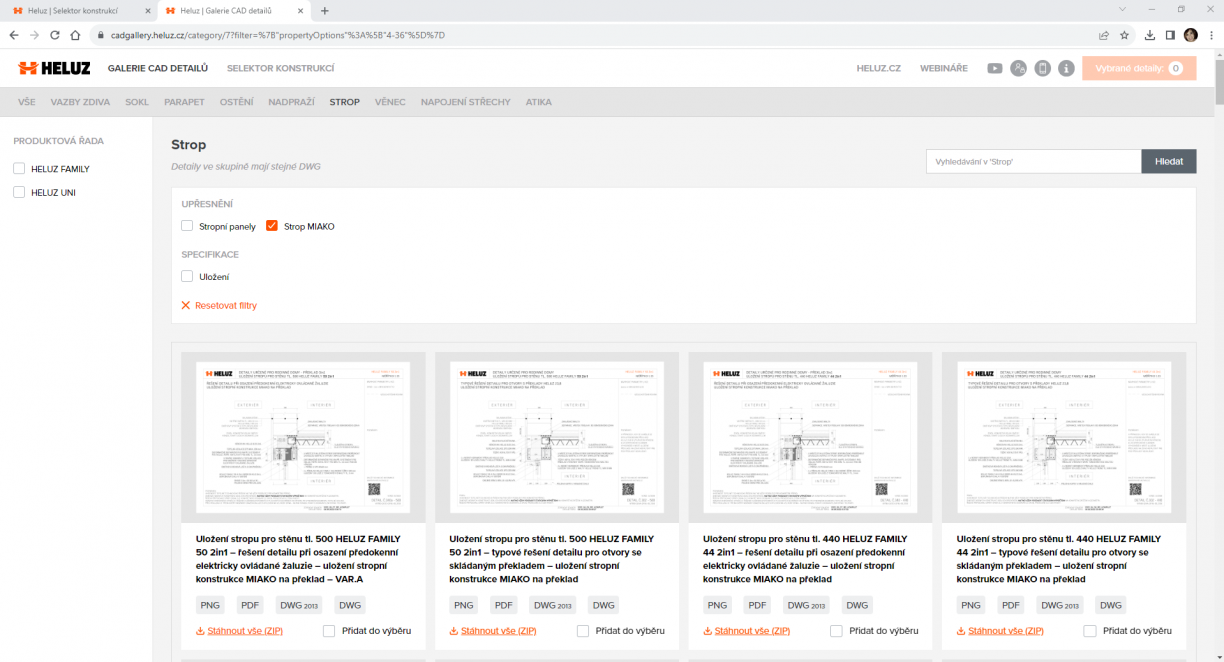Close the 'Heluz | Selektor konstrukcí' tab
1224x662 pixels.
pos(147,10)
